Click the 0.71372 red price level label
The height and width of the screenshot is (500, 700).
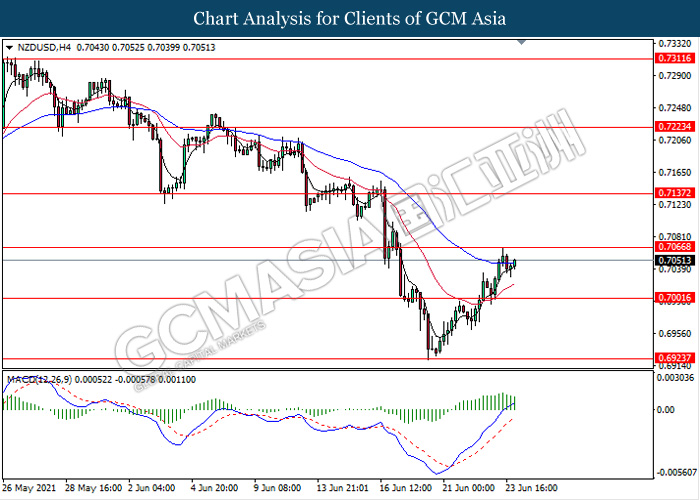click(675, 193)
